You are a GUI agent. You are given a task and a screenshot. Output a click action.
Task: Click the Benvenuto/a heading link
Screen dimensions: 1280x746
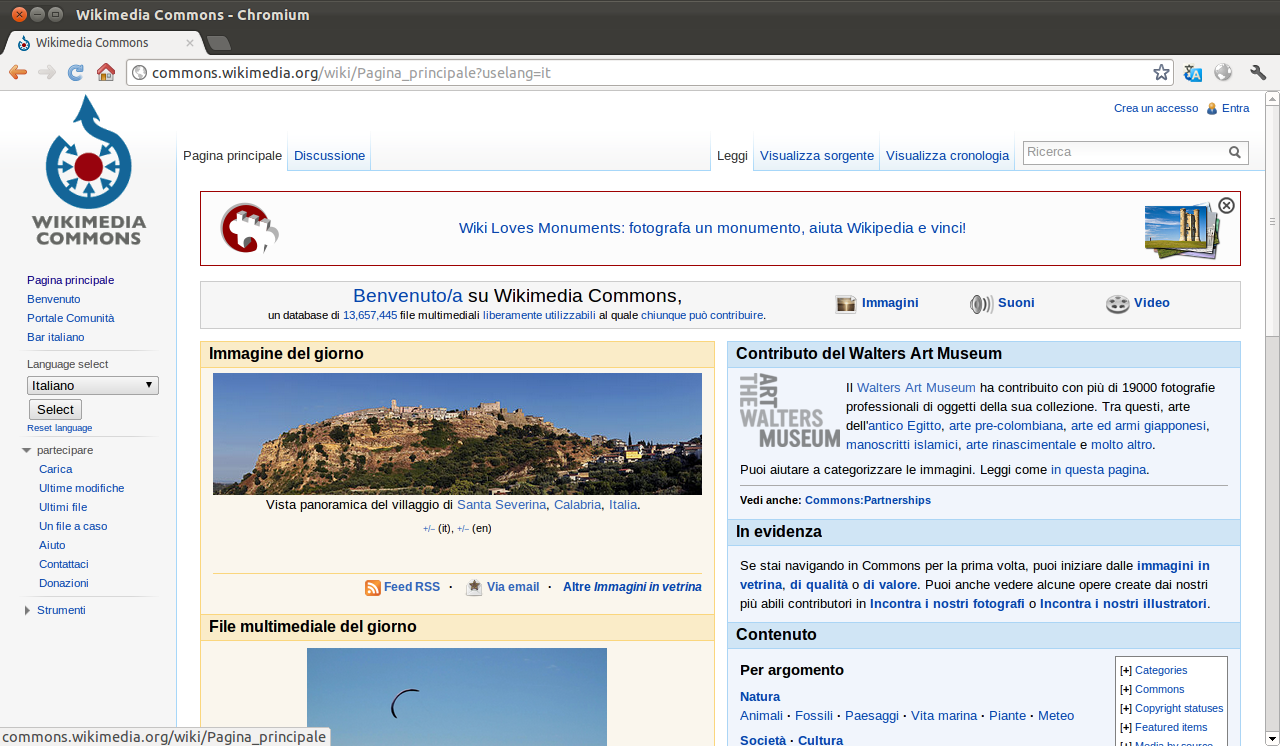point(408,296)
